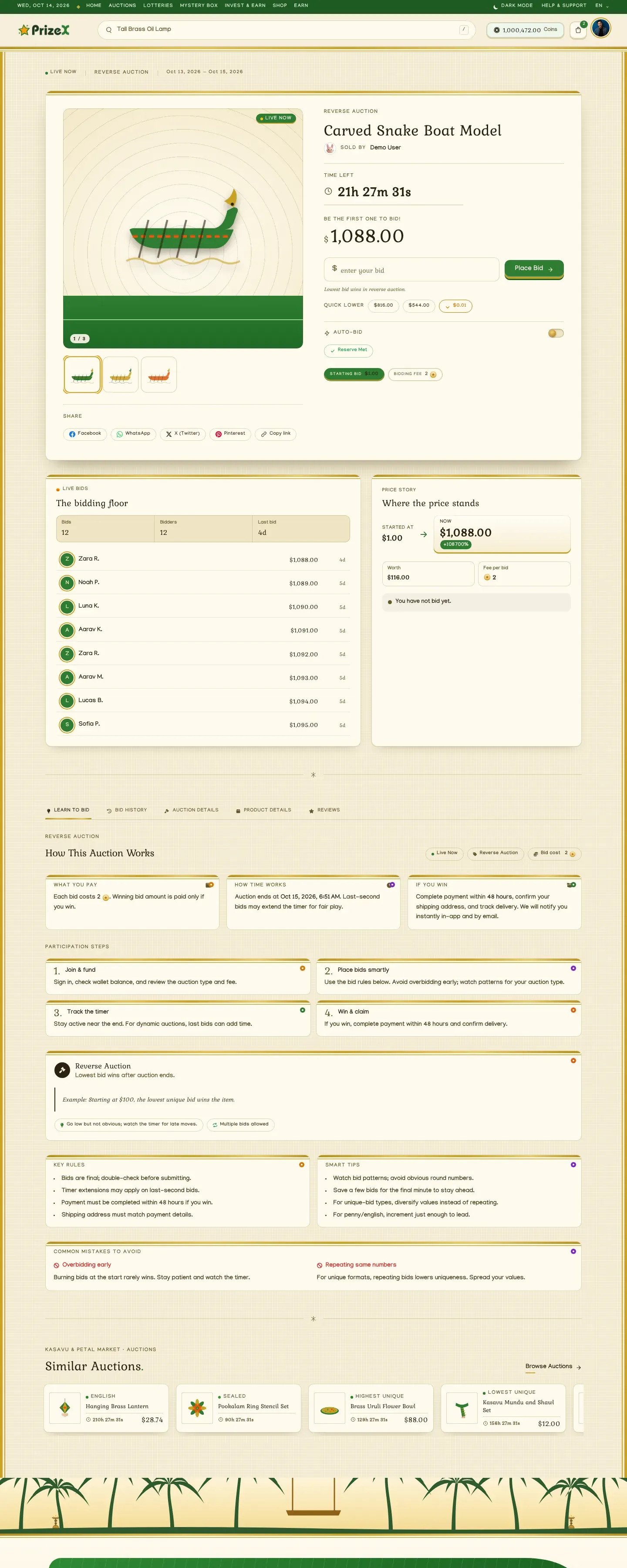Screen dimensions: 627x1568
Task: Open the shopping cart icon
Action: (578, 30)
